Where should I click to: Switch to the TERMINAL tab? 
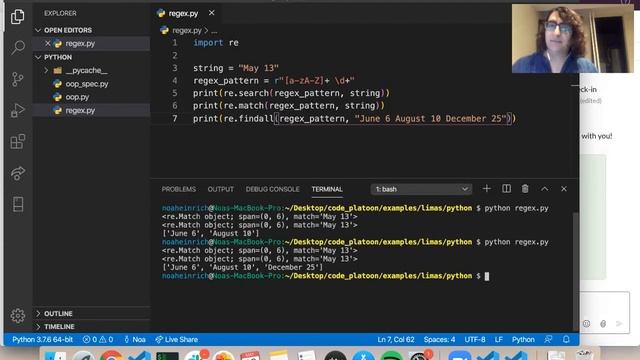click(327, 189)
